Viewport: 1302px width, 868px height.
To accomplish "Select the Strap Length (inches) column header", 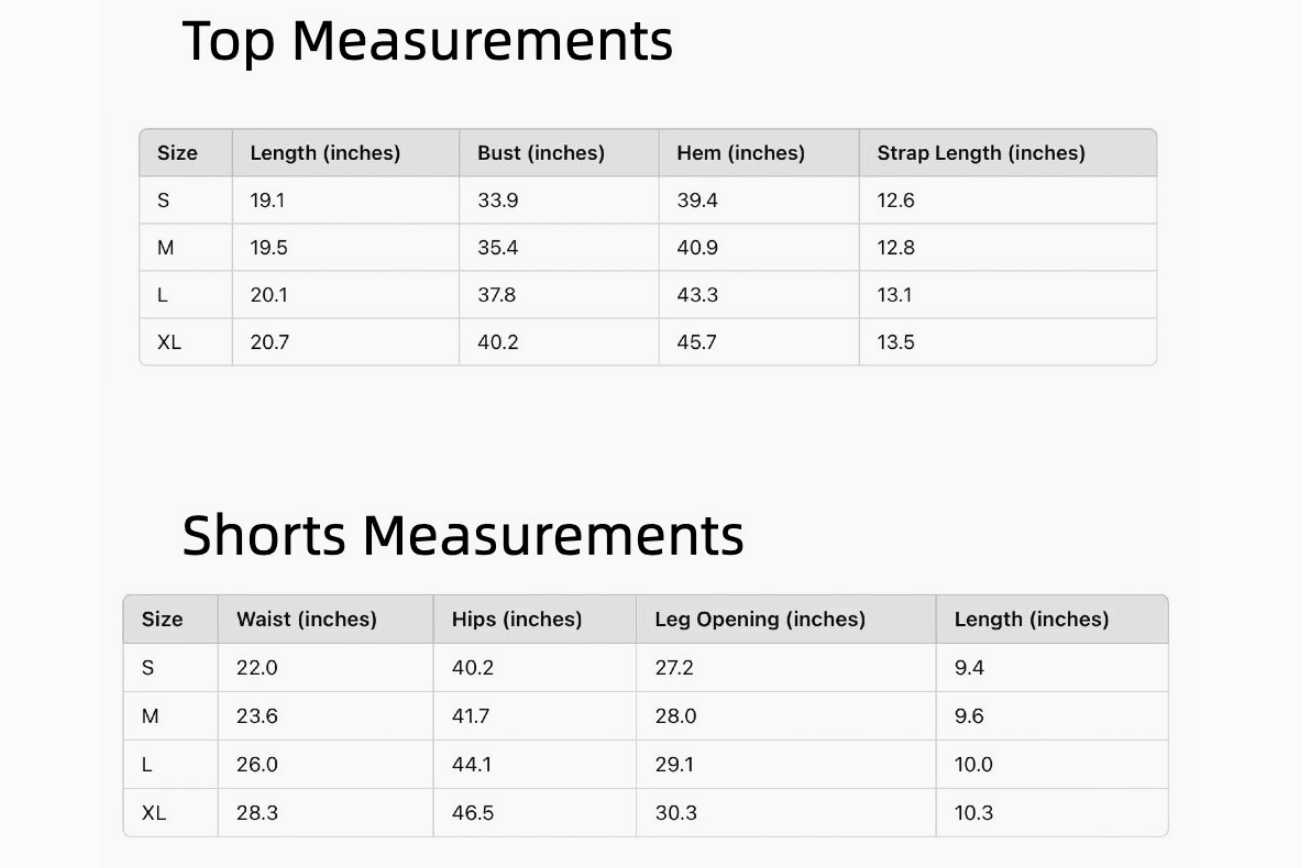I will tap(980, 153).
